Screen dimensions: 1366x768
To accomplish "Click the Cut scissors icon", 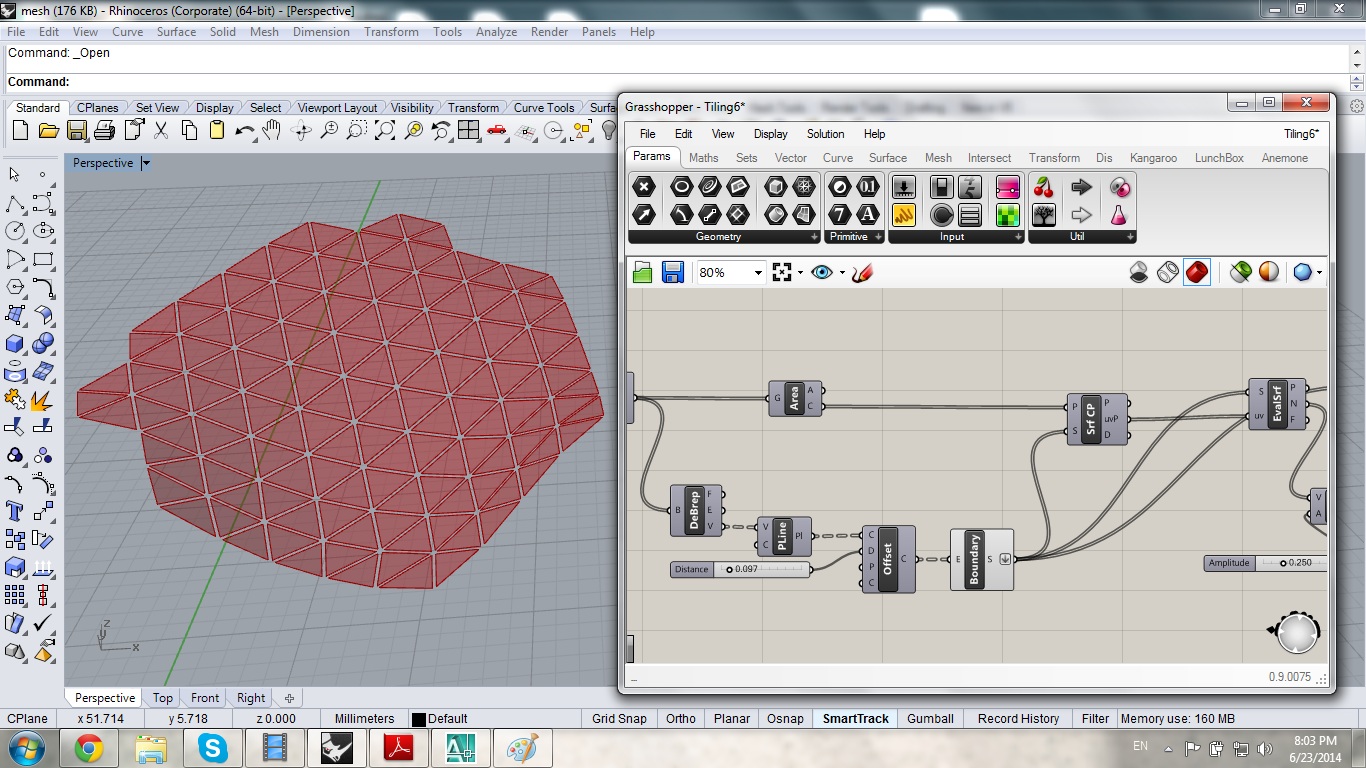I will tap(161, 131).
